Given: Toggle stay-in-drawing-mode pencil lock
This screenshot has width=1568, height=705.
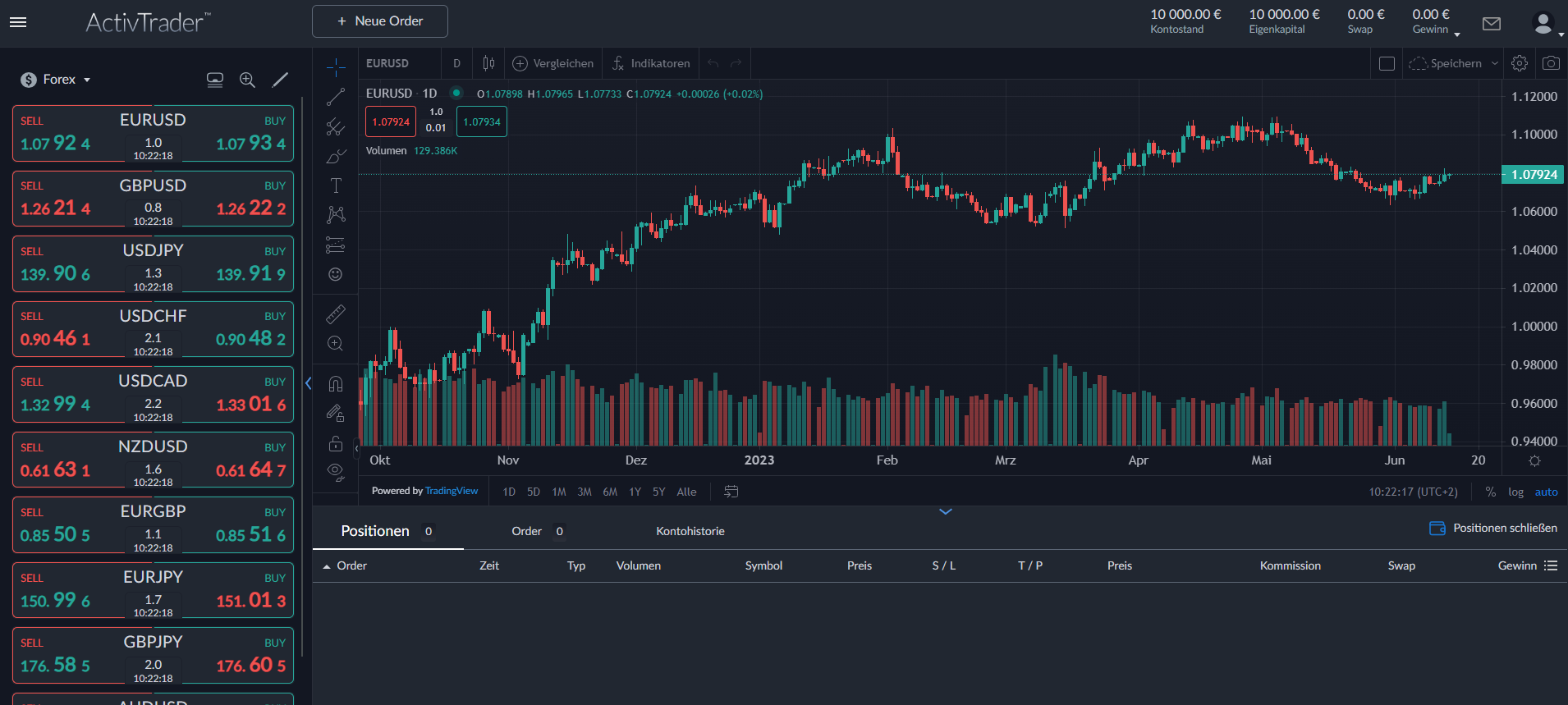Looking at the screenshot, I should point(336,413).
